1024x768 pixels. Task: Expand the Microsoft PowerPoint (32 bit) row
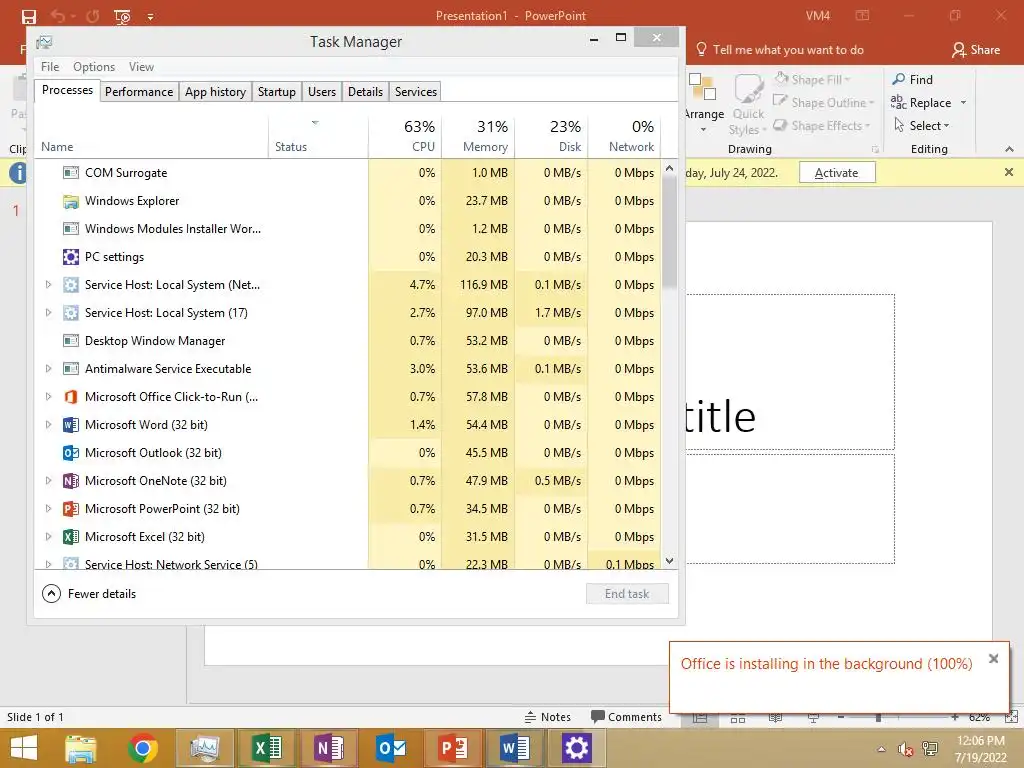pyautogui.click(x=48, y=509)
